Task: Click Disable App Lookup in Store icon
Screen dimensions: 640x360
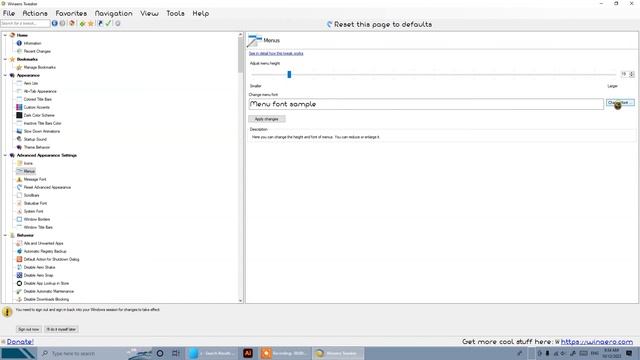Action: tap(19, 283)
